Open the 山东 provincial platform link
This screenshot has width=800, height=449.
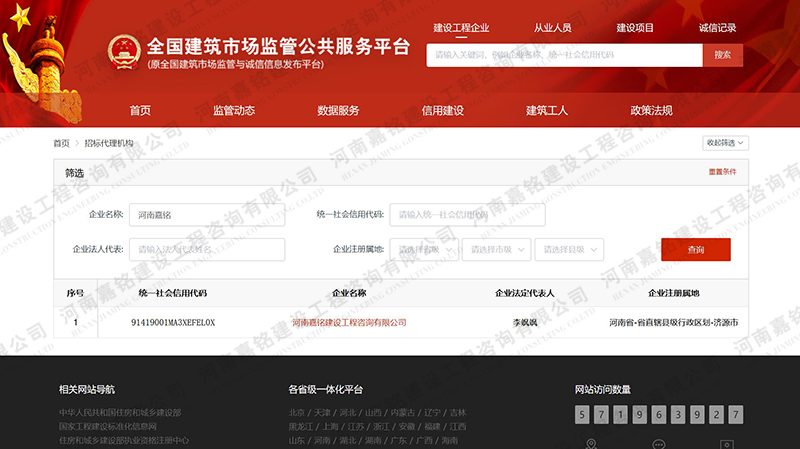coord(296,440)
